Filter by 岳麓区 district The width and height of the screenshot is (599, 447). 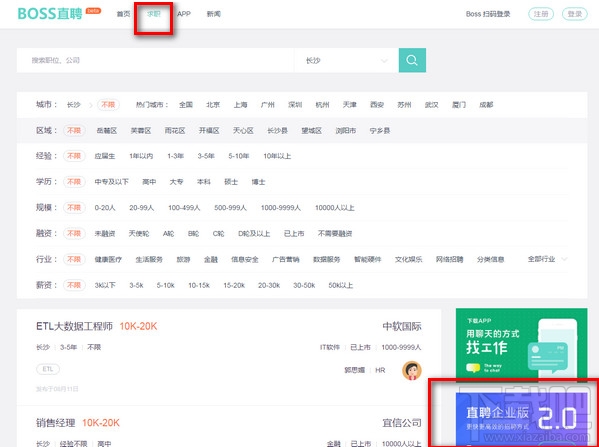click(107, 131)
